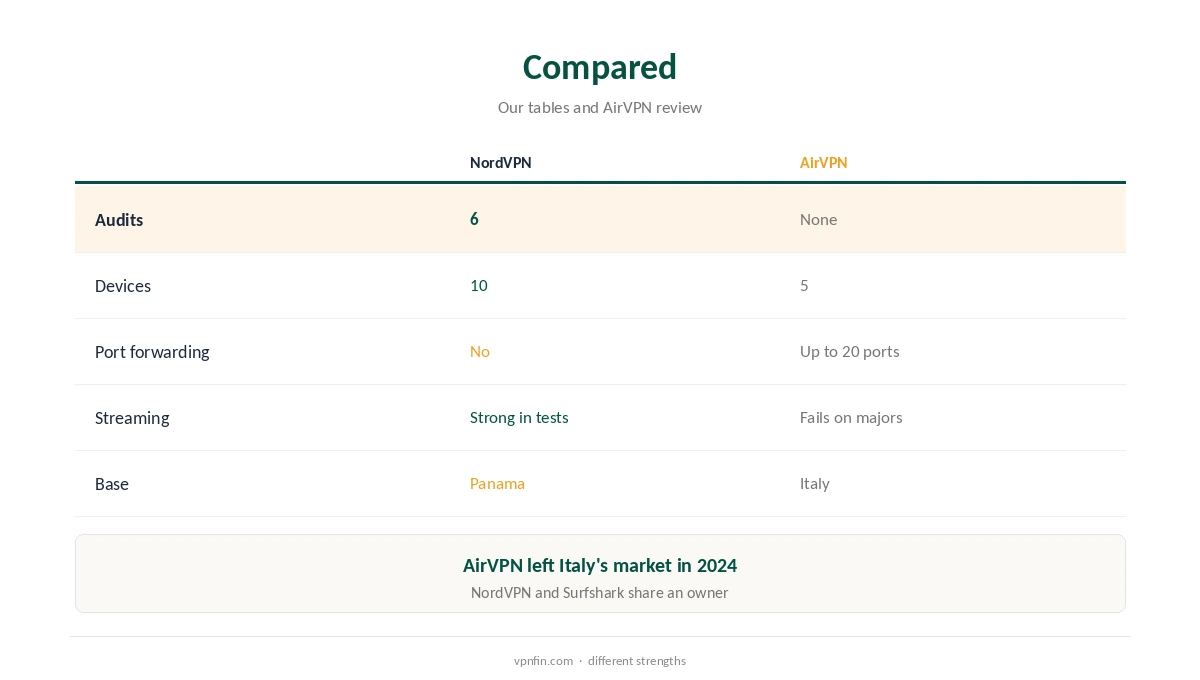Screen dimensions: 1200x680
Task: Click the "different strengths" footer text
Action: tap(637, 661)
